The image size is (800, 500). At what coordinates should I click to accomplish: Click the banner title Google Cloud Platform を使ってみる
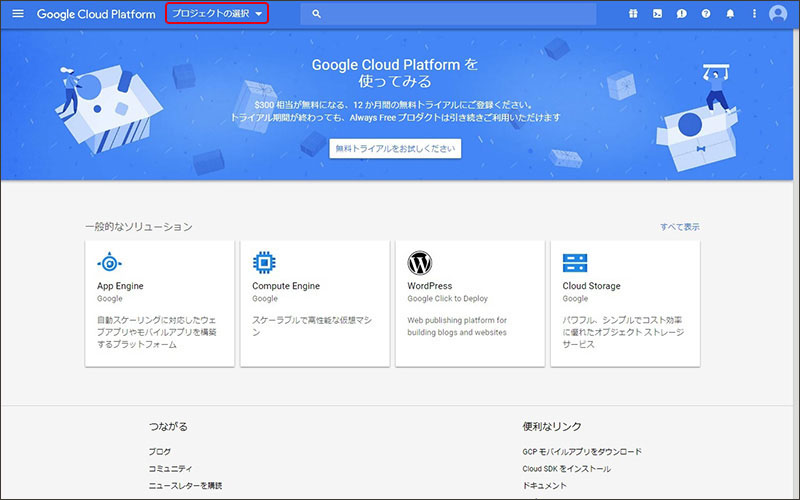click(395, 72)
